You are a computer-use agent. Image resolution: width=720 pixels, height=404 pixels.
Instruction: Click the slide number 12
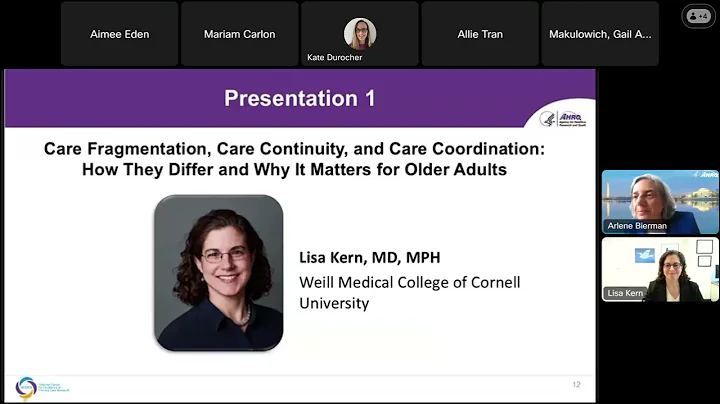coord(576,384)
